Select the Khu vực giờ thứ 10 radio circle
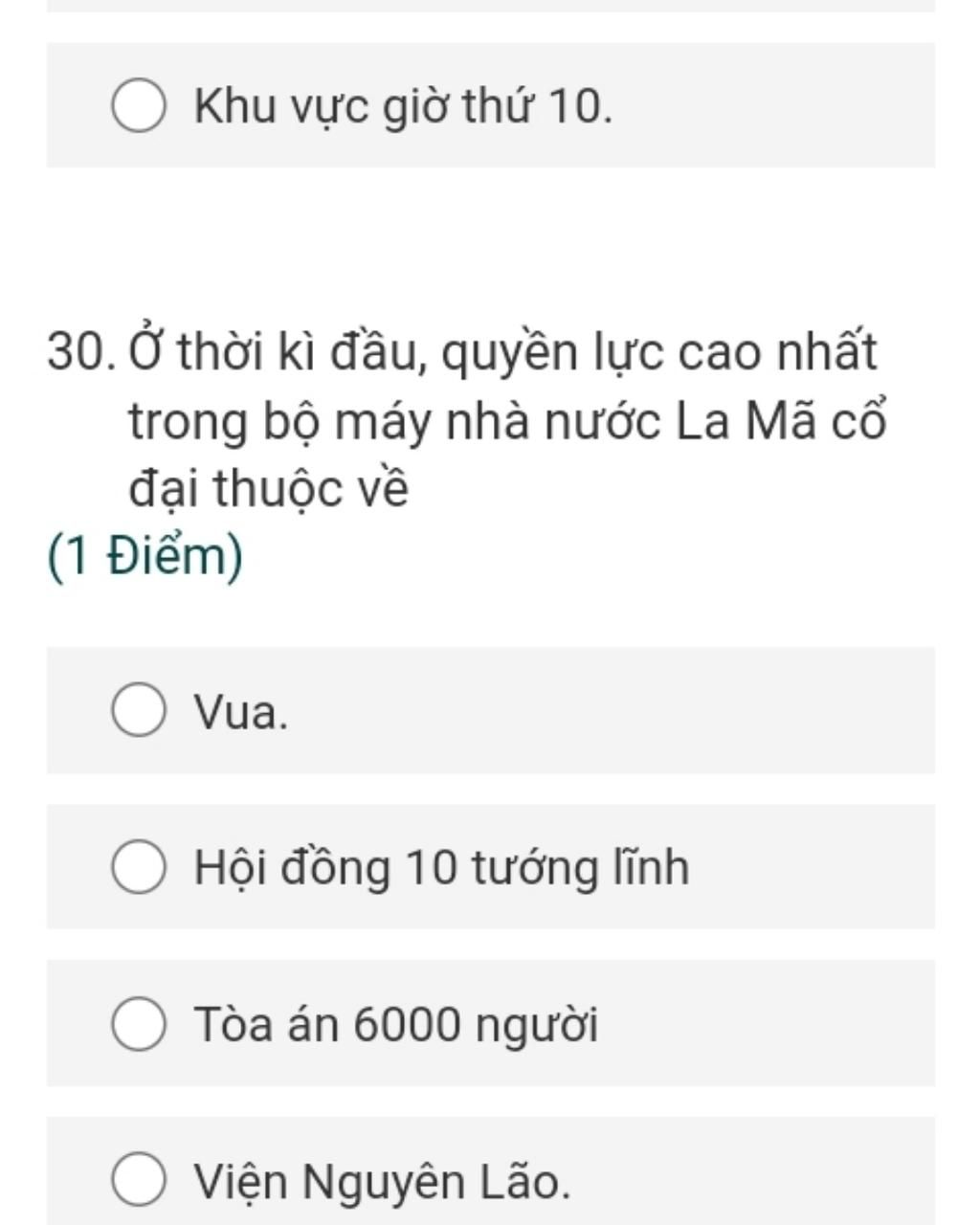 (140, 105)
